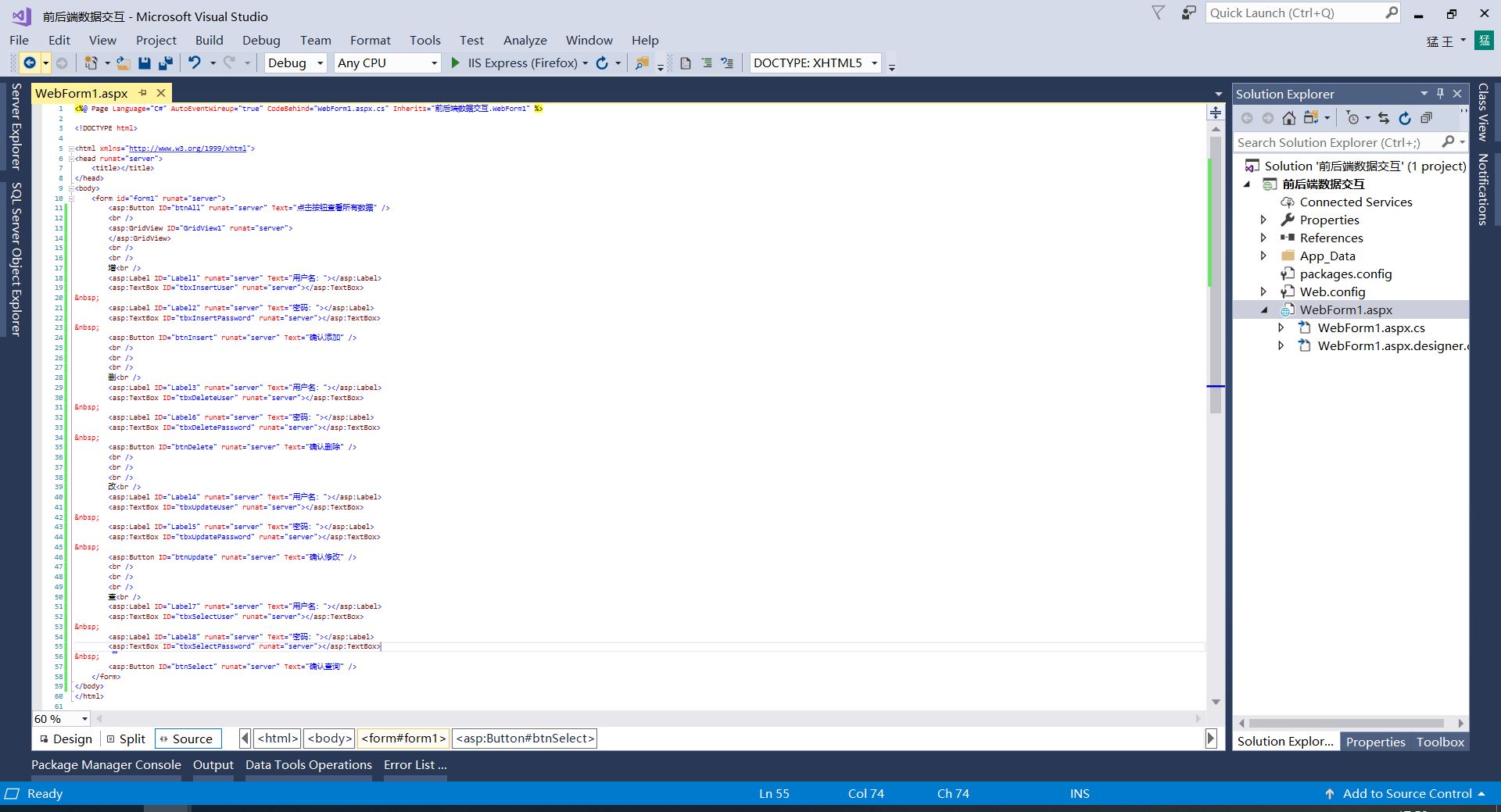1501x812 pixels.
Task: Open the DOCTYPE: XHTML5 dropdown
Action: [x=875, y=63]
